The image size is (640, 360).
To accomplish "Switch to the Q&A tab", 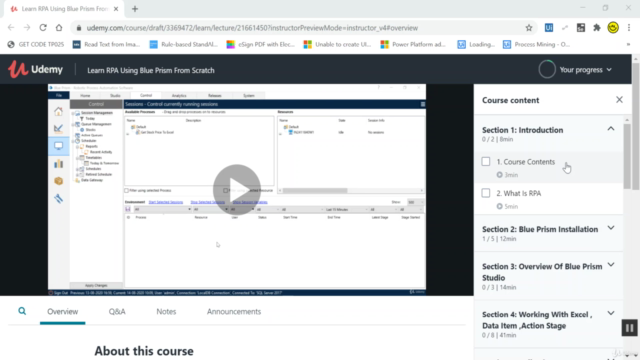I will point(117,311).
